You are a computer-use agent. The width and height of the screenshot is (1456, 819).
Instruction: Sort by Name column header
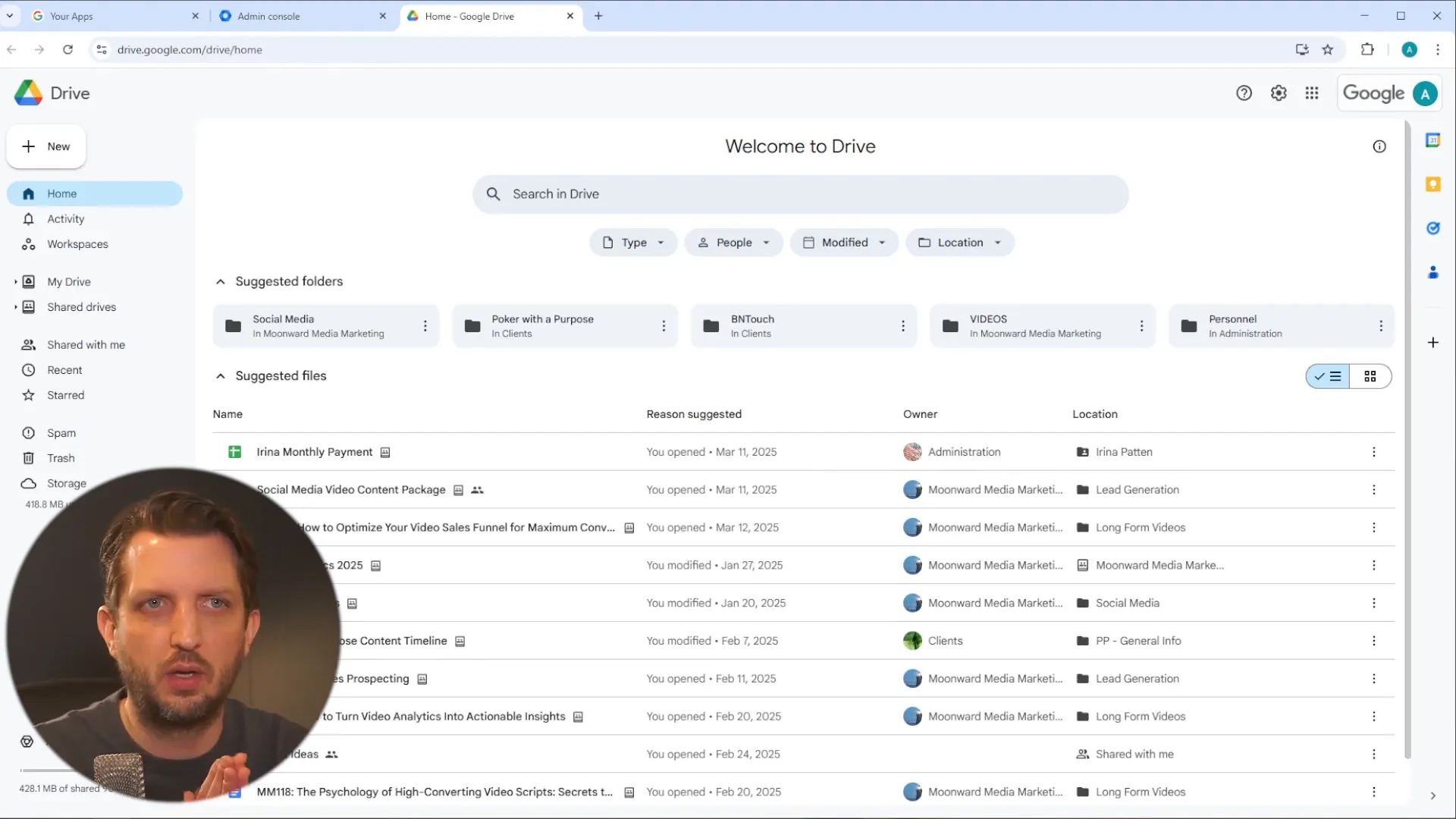(x=227, y=414)
